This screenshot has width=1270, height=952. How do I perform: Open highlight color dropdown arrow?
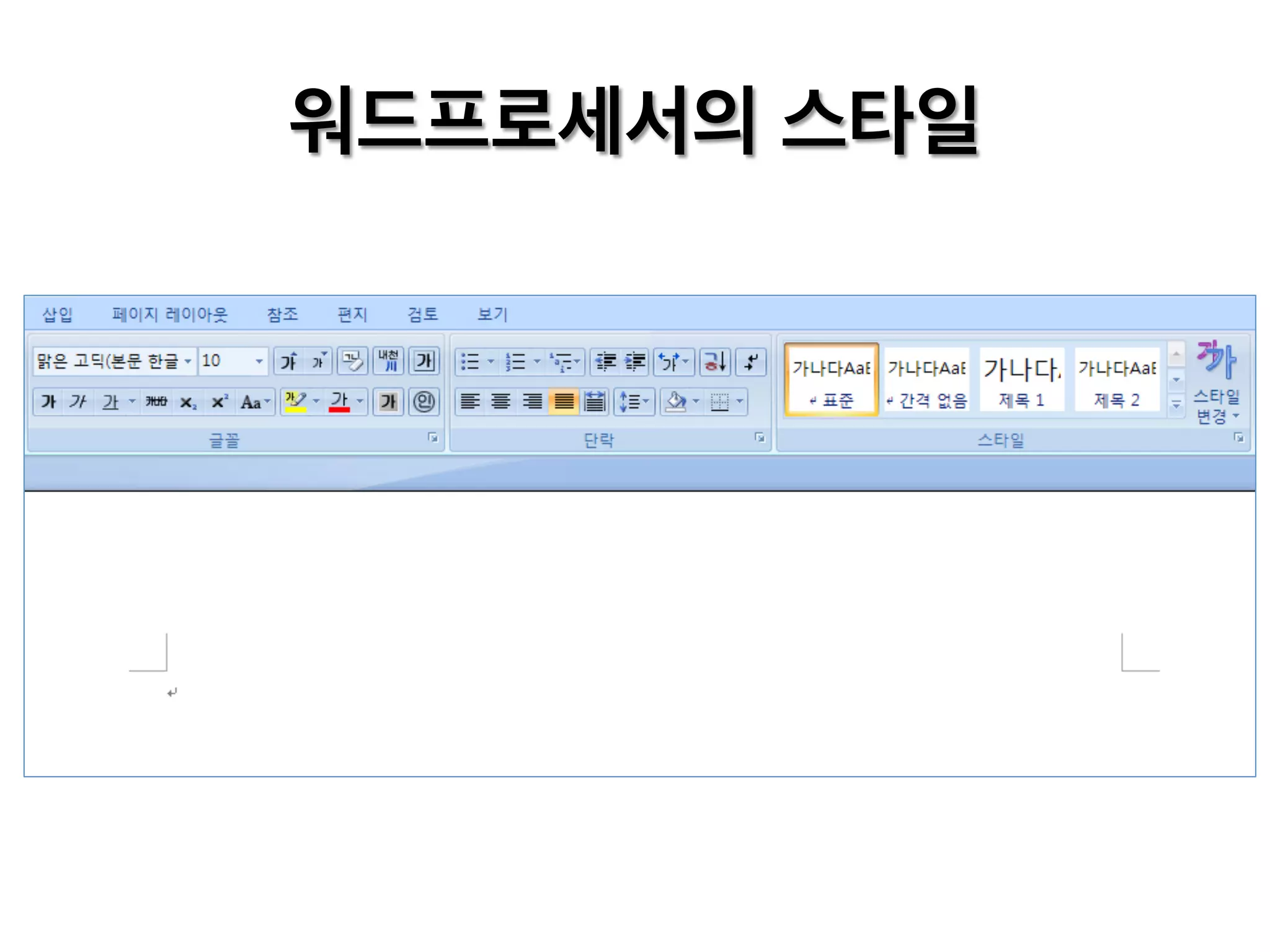click(x=316, y=402)
